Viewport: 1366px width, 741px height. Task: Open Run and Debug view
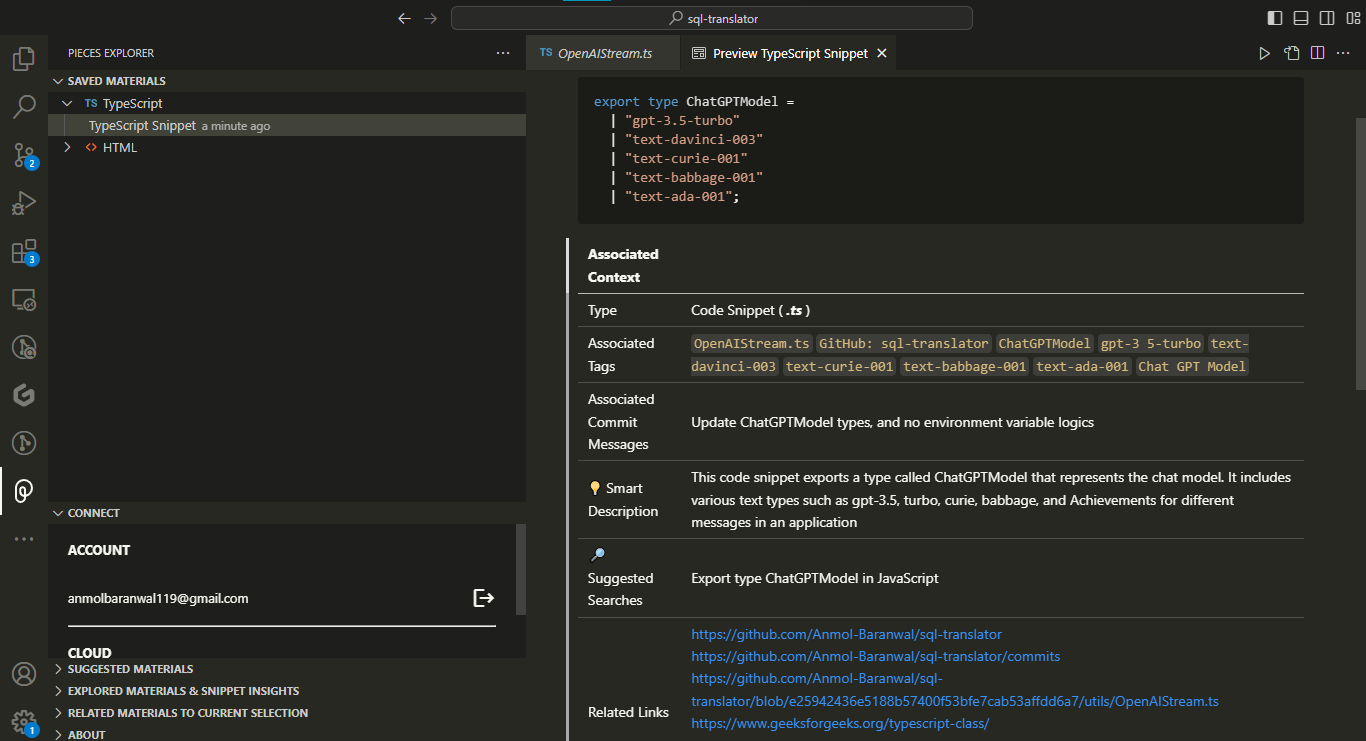coord(24,203)
